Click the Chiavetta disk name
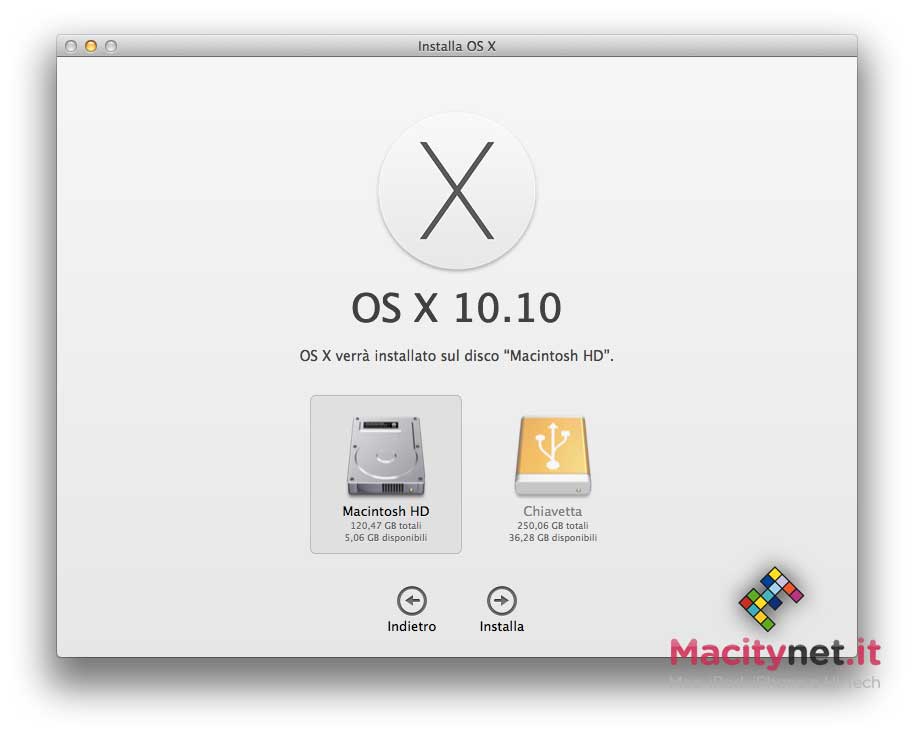This screenshot has height=736, width=914. 553,511
